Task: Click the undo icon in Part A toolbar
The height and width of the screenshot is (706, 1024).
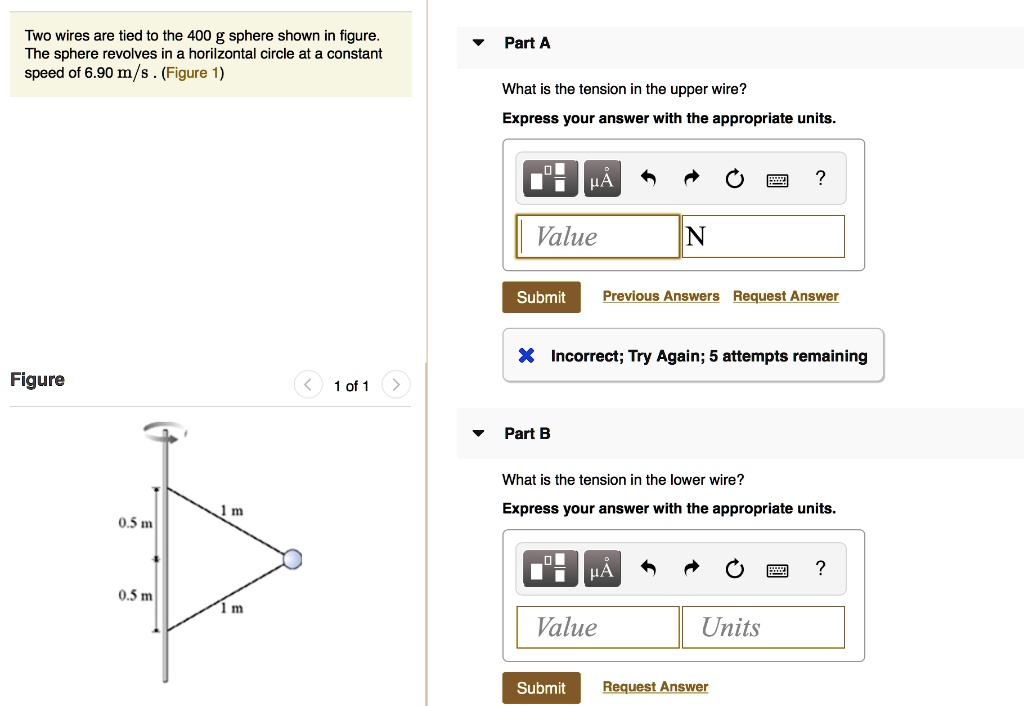Action: click(x=648, y=178)
